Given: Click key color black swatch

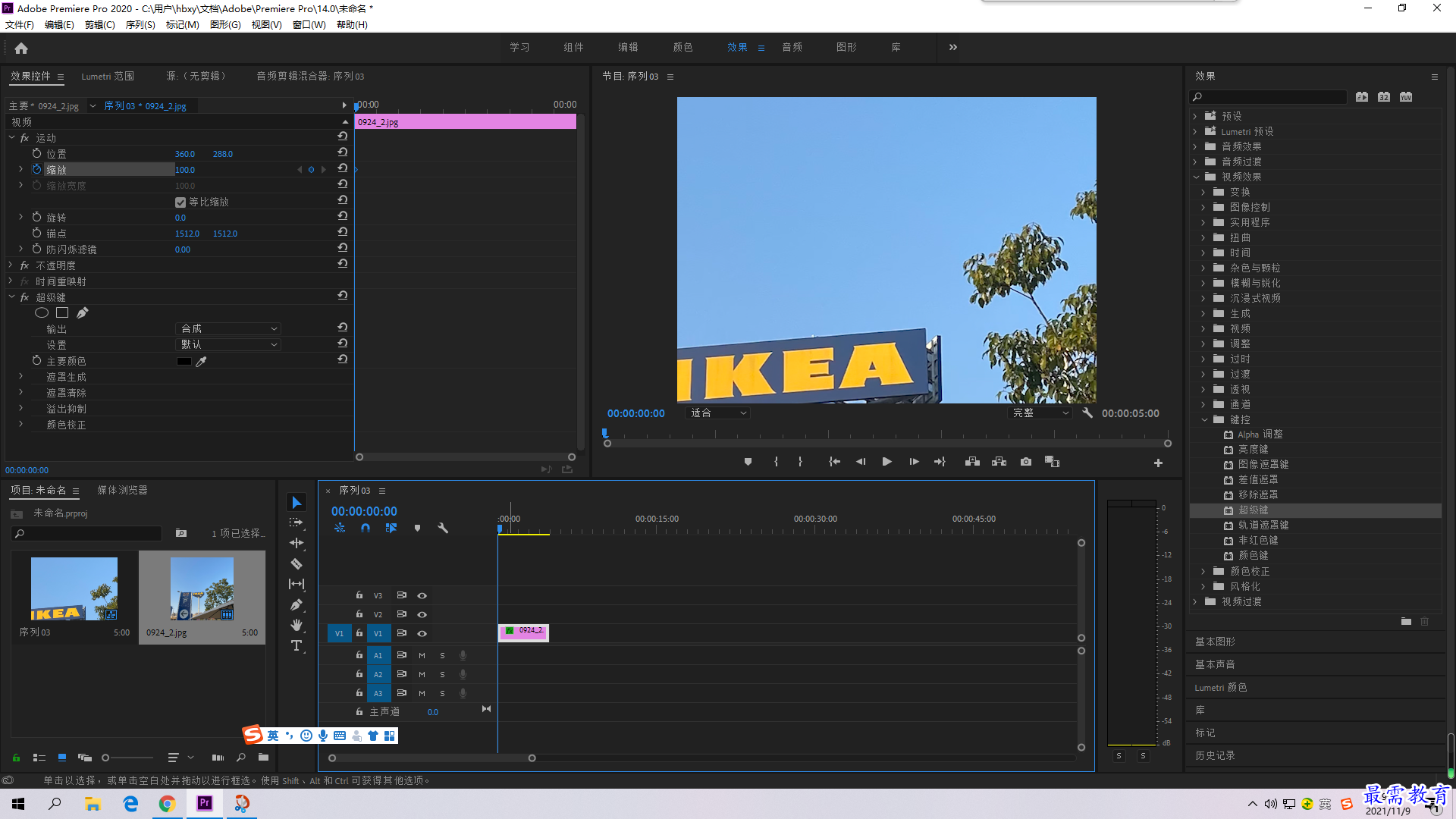Looking at the screenshot, I should coord(184,362).
